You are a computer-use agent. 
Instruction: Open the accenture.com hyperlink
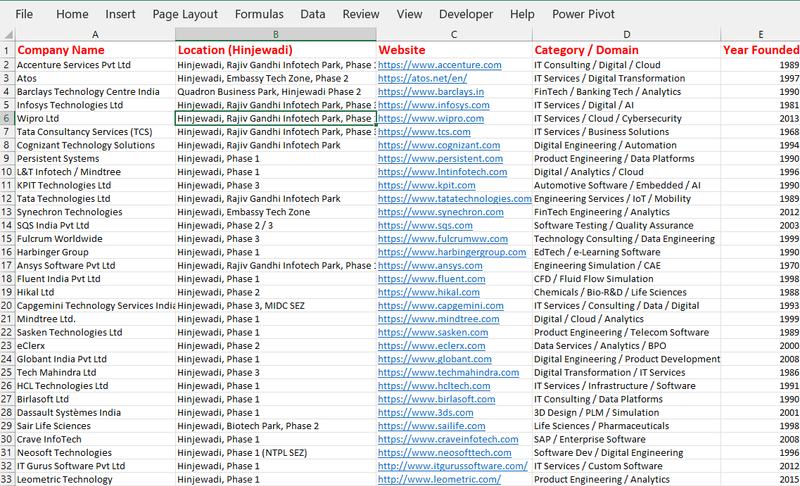(x=439, y=65)
